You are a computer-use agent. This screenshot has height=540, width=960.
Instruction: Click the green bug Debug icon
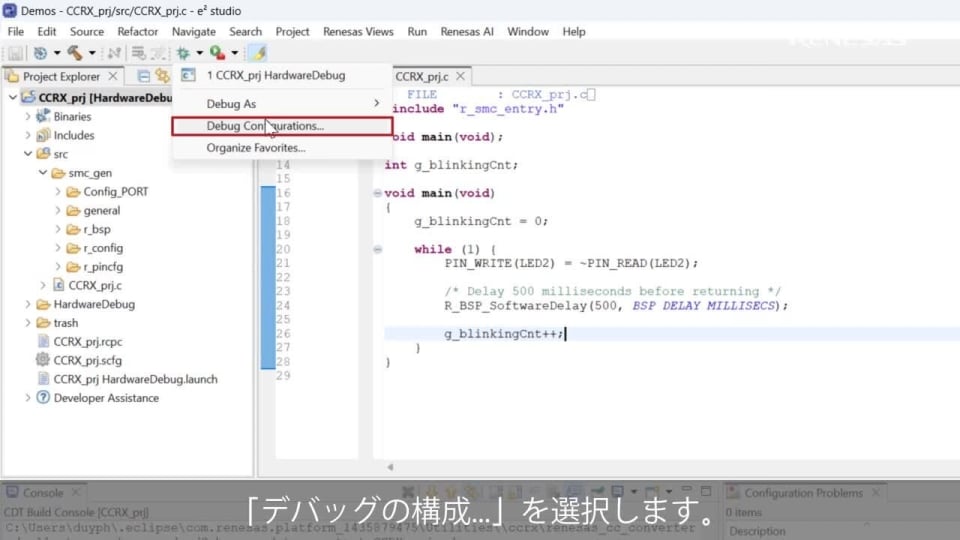(182, 53)
